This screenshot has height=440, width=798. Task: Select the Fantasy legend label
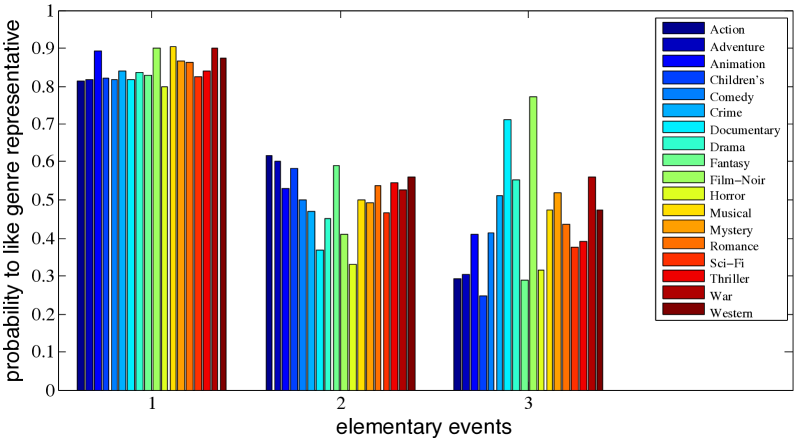(x=729, y=163)
